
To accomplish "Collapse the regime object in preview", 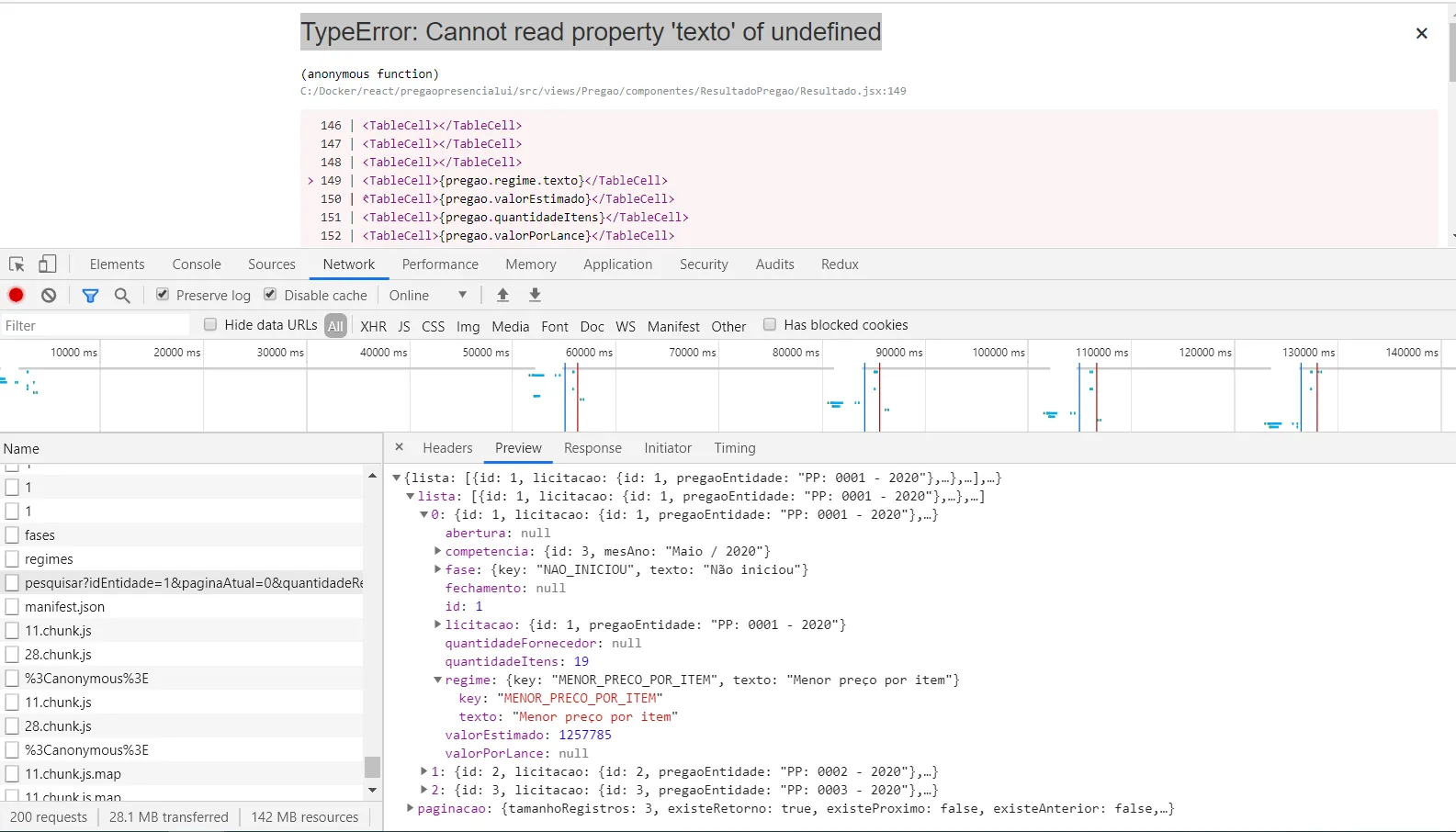I will pyautogui.click(x=438, y=680).
